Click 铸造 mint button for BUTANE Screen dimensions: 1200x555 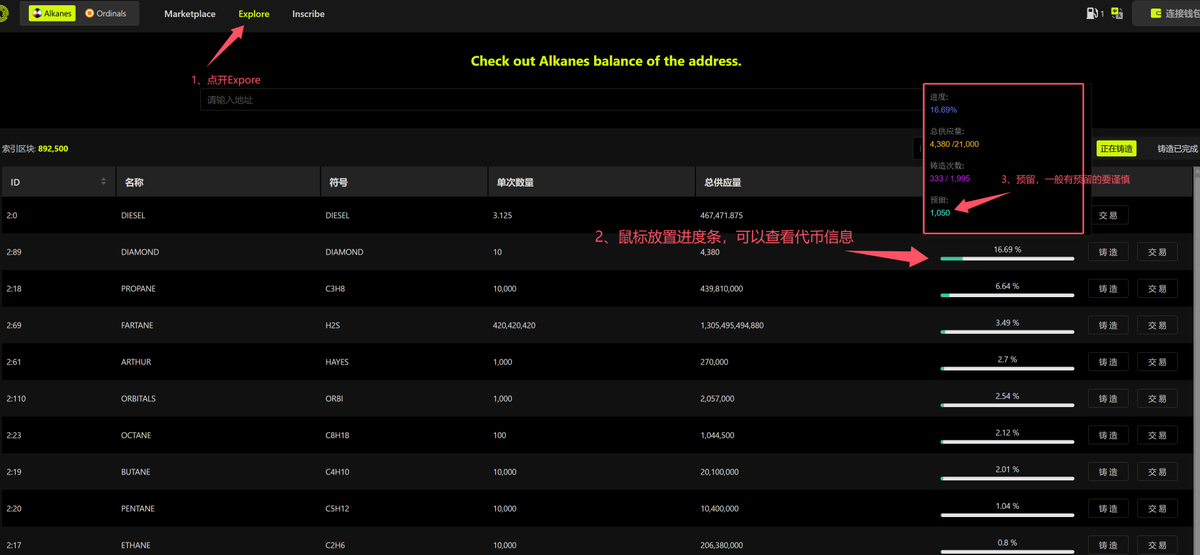coord(1108,472)
